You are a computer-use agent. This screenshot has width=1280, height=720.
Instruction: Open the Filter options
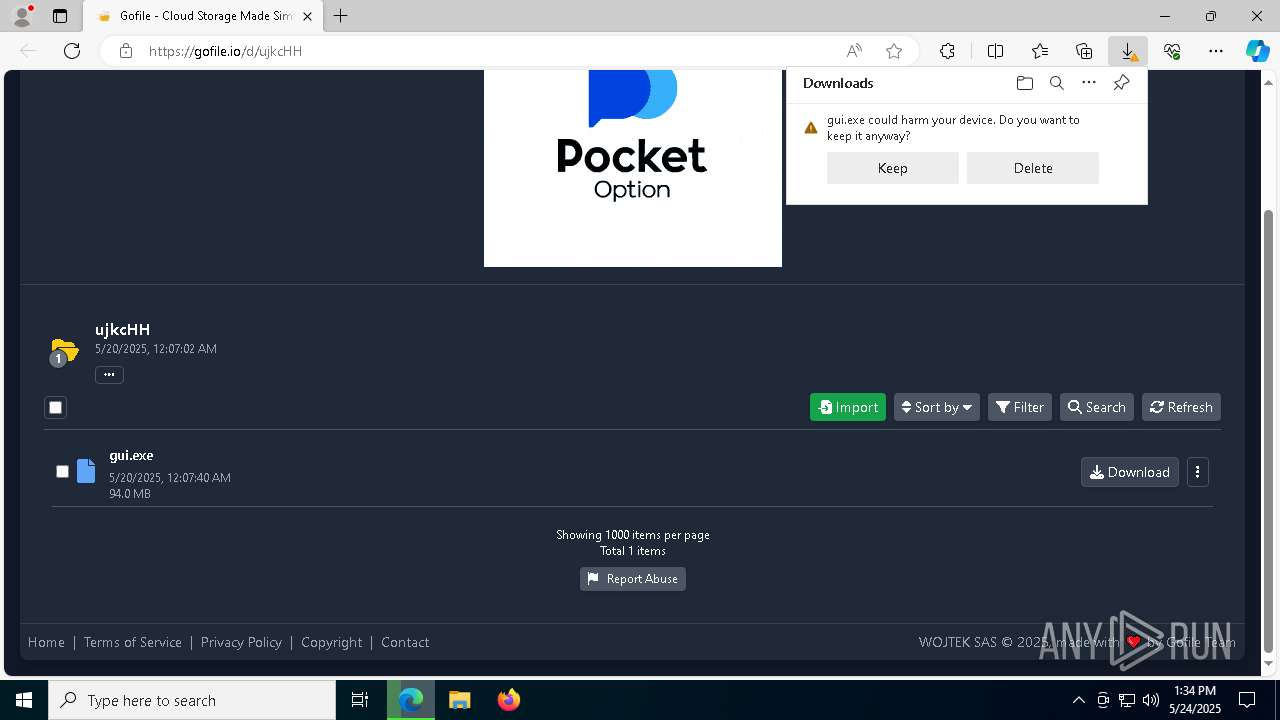coord(1020,407)
